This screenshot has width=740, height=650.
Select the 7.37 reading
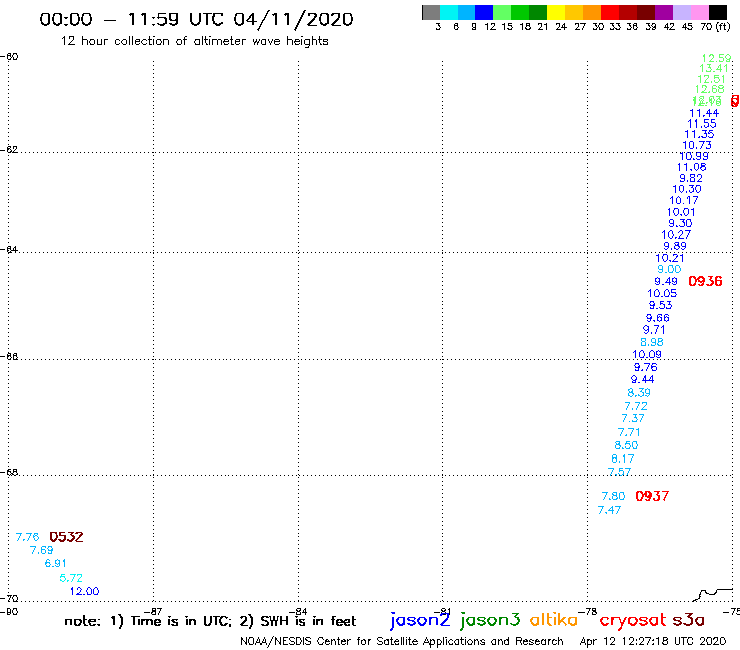point(633,418)
